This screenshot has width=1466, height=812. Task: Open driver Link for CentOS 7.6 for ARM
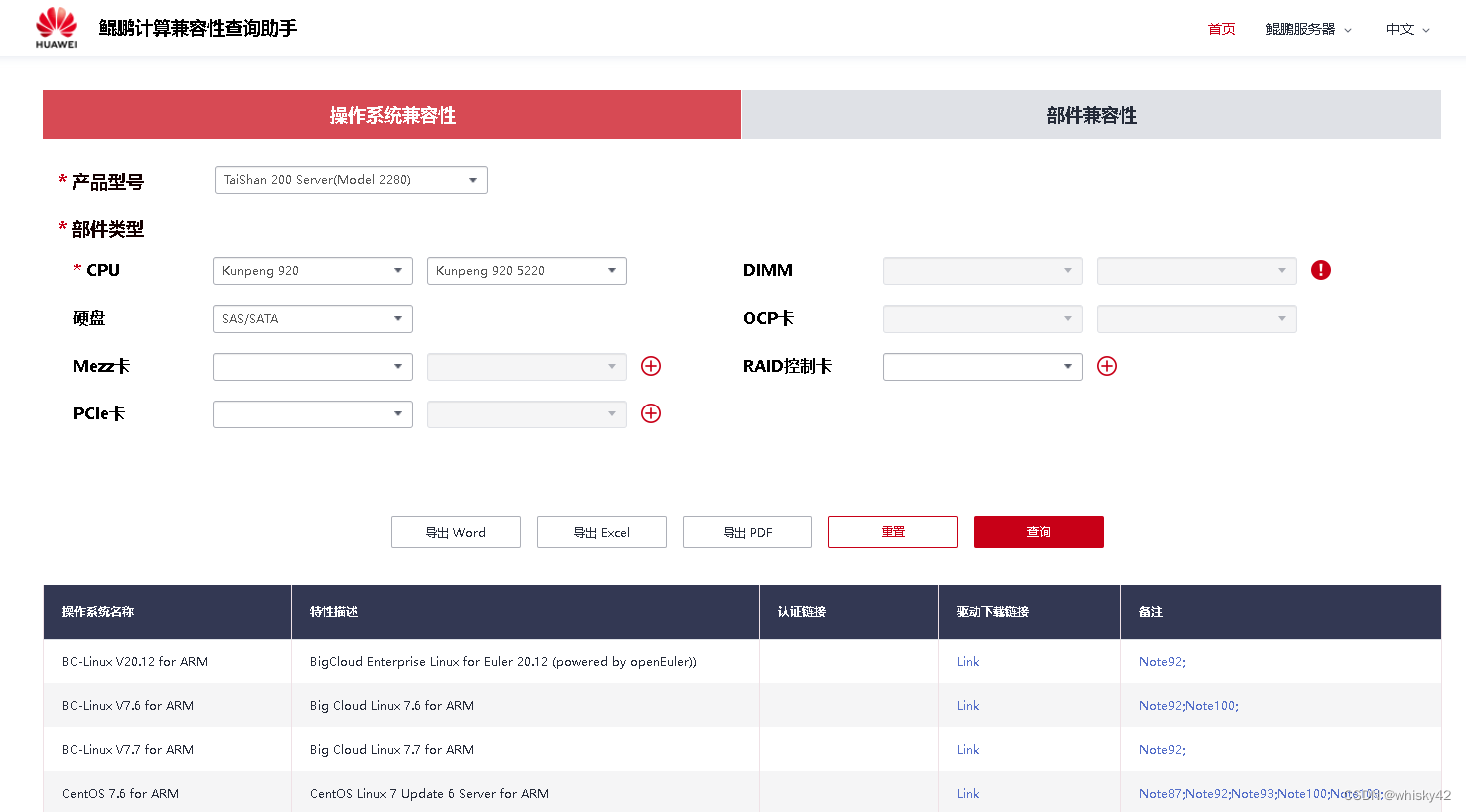968,794
